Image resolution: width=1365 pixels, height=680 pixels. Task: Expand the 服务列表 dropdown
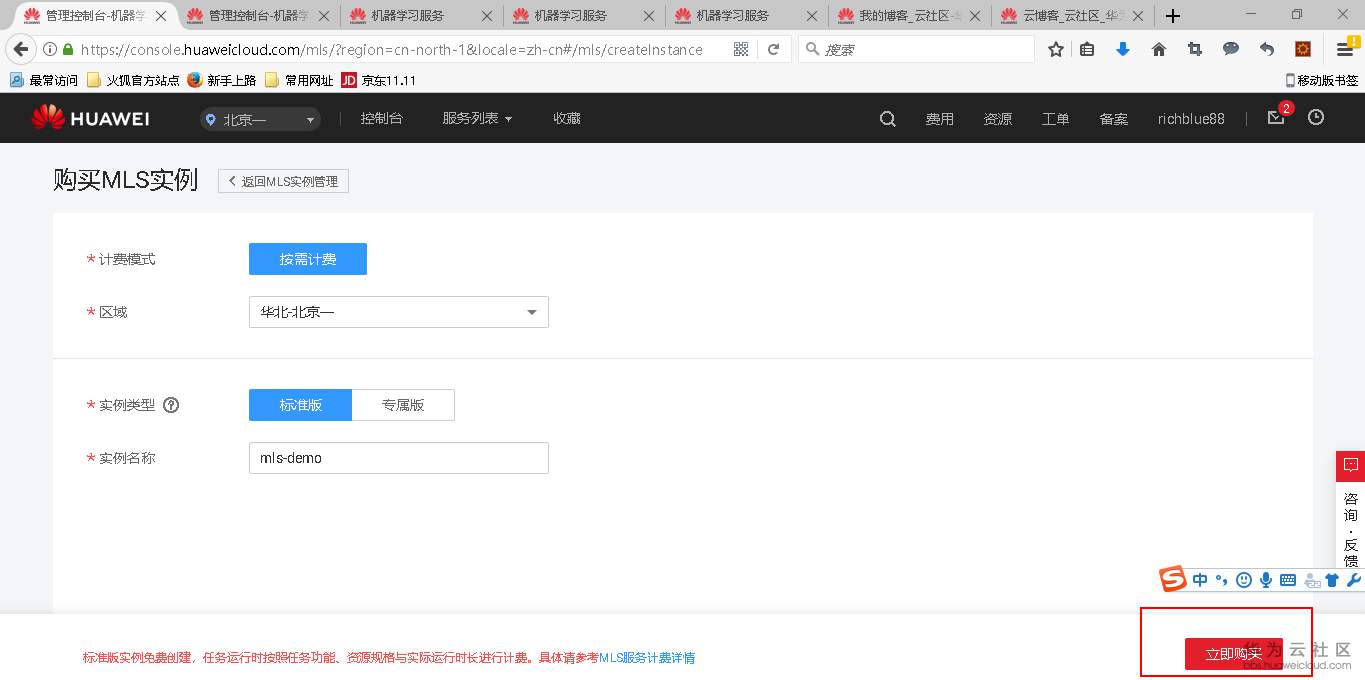(477, 118)
